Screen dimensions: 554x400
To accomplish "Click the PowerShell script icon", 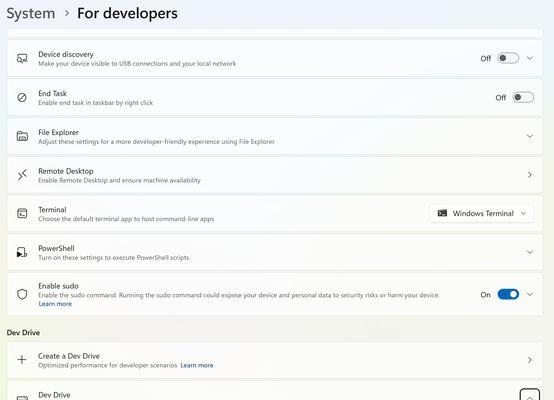I will click(22, 252).
